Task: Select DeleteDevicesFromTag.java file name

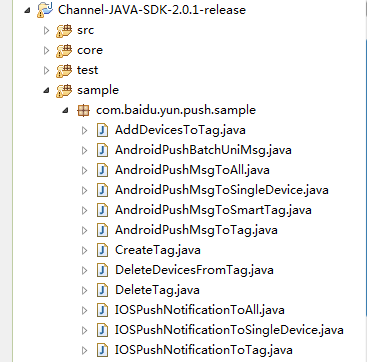Action: pyautogui.click(x=194, y=270)
